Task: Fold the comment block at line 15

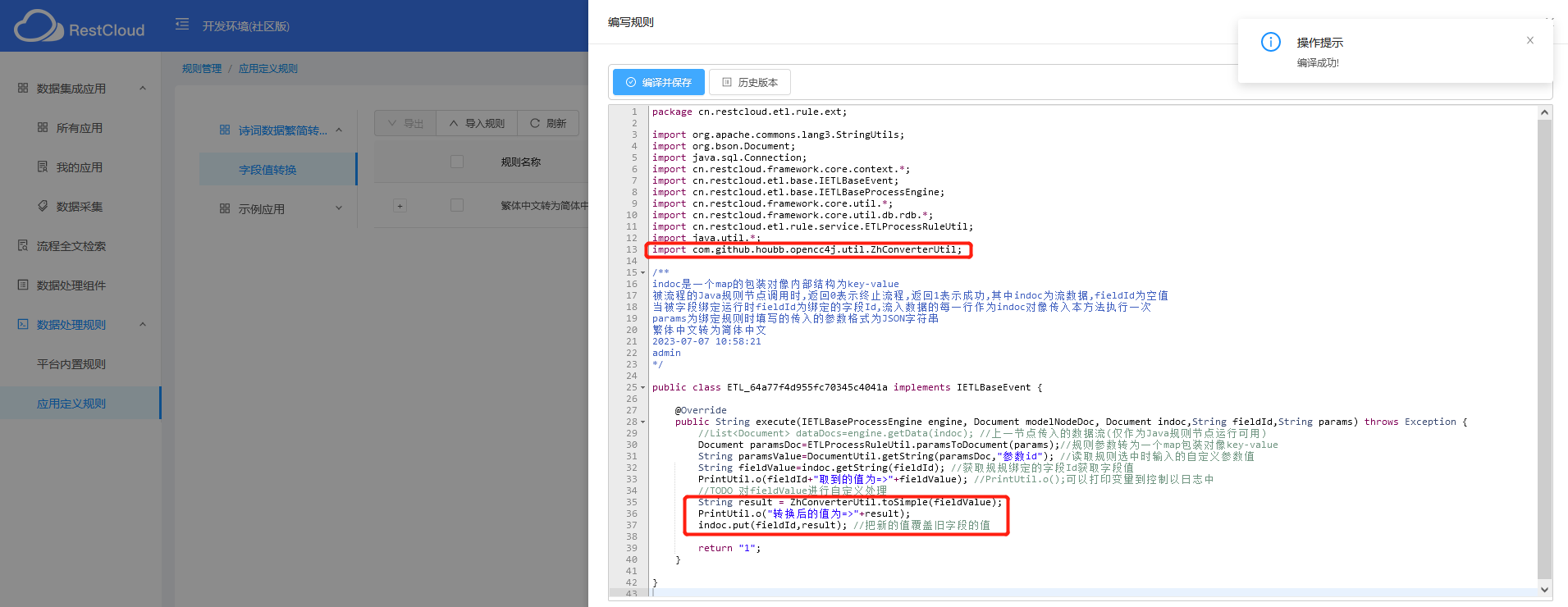Action: pos(643,272)
